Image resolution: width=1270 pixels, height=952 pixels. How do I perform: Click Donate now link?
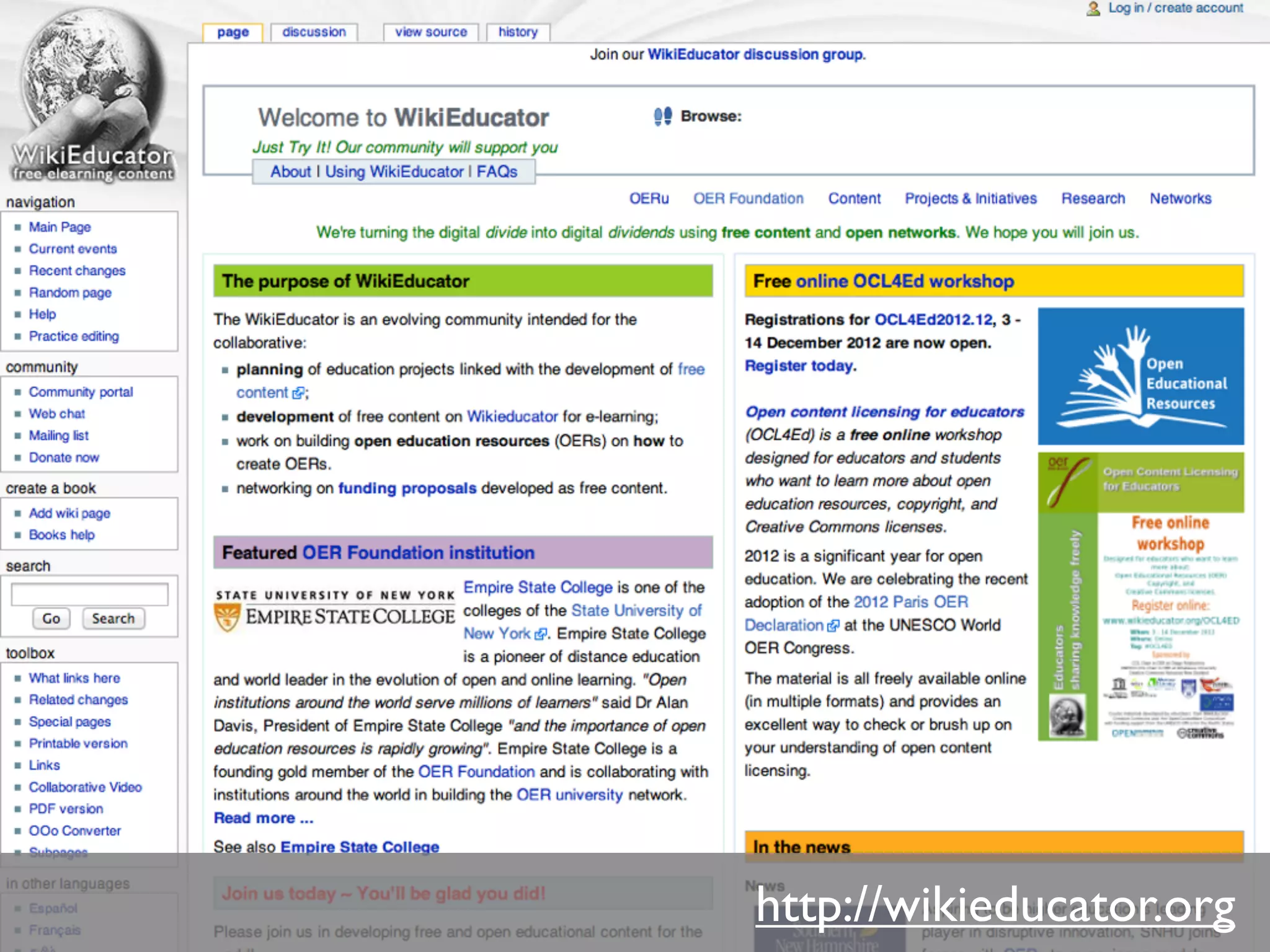click(x=64, y=457)
